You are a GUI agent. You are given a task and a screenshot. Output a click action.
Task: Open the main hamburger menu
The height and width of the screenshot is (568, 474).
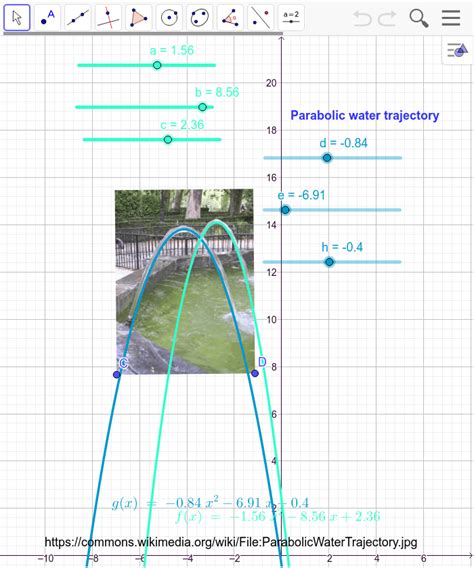[x=451, y=18]
